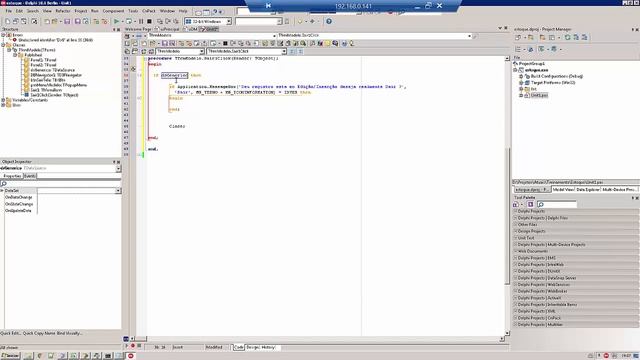Viewport: 640px width, 360px height.
Task: Expand Target Platforms (Win32) node
Action: (521, 82)
